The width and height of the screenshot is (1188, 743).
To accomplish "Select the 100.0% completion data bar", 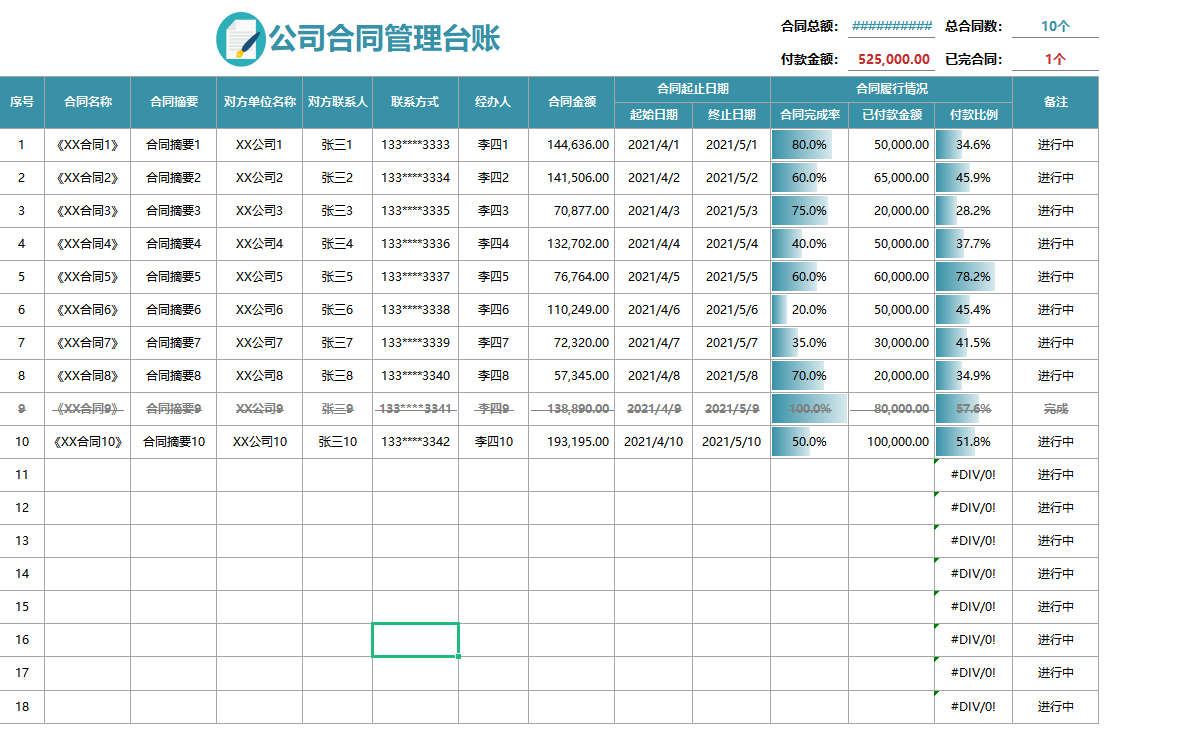I will coord(807,408).
